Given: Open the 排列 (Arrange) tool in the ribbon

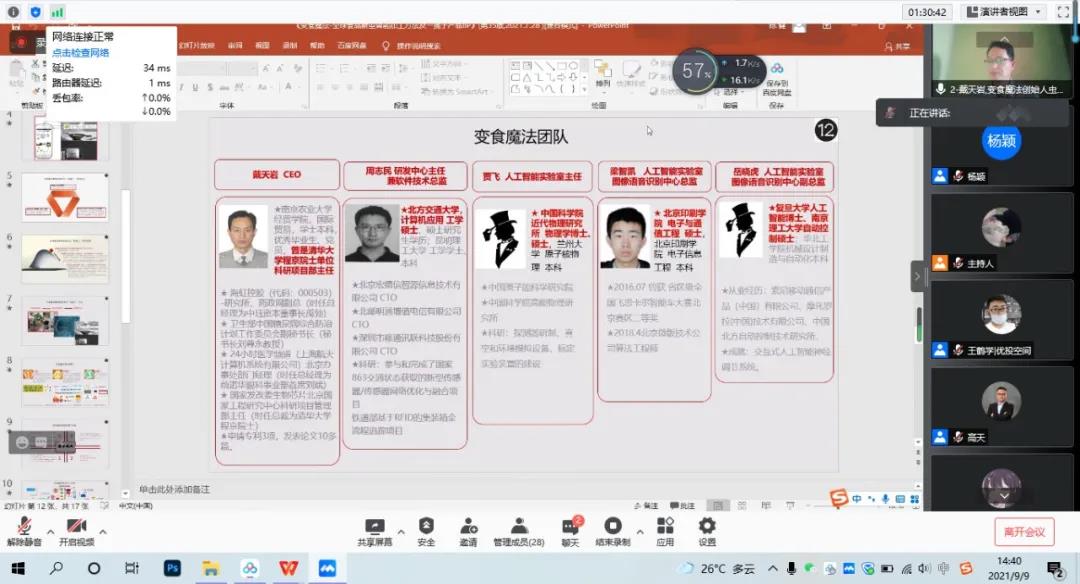Looking at the screenshot, I should click(601, 79).
